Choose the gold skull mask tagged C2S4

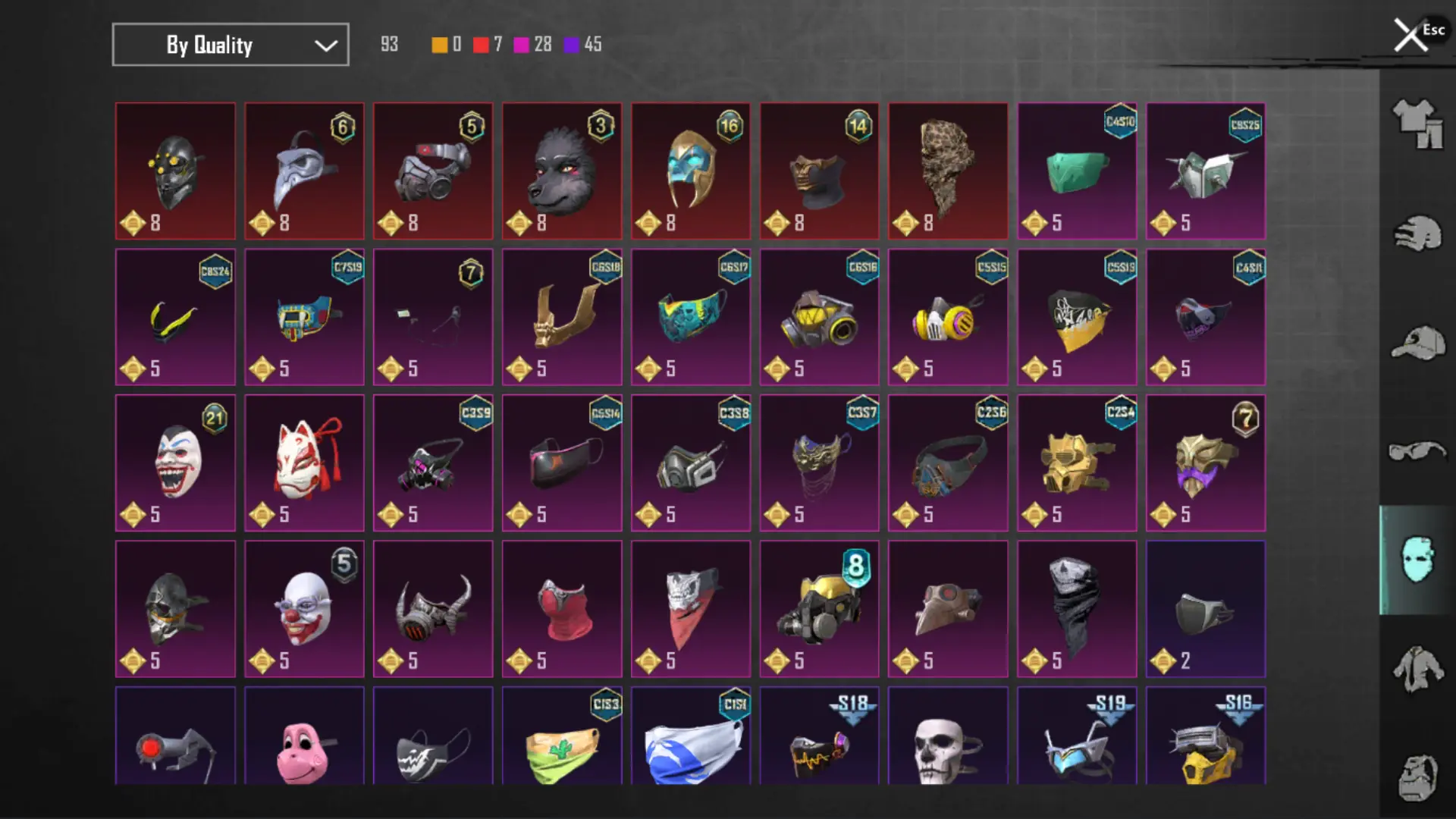pyautogui.click(x=1077, y=463)
